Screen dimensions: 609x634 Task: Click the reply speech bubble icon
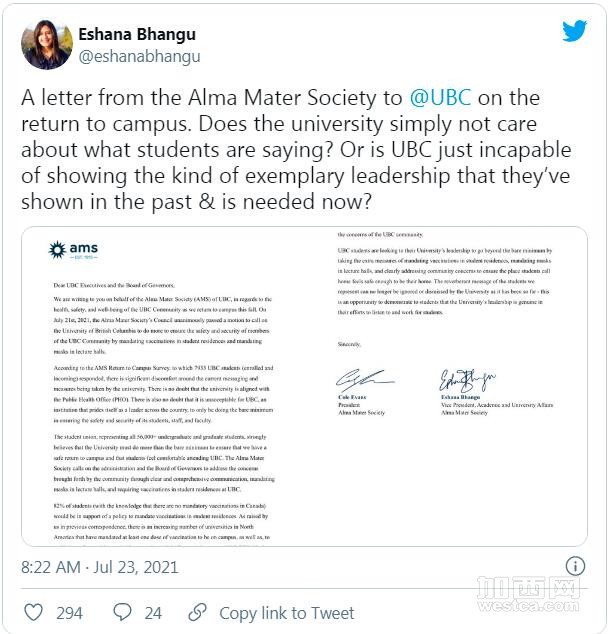pos(123,612)
